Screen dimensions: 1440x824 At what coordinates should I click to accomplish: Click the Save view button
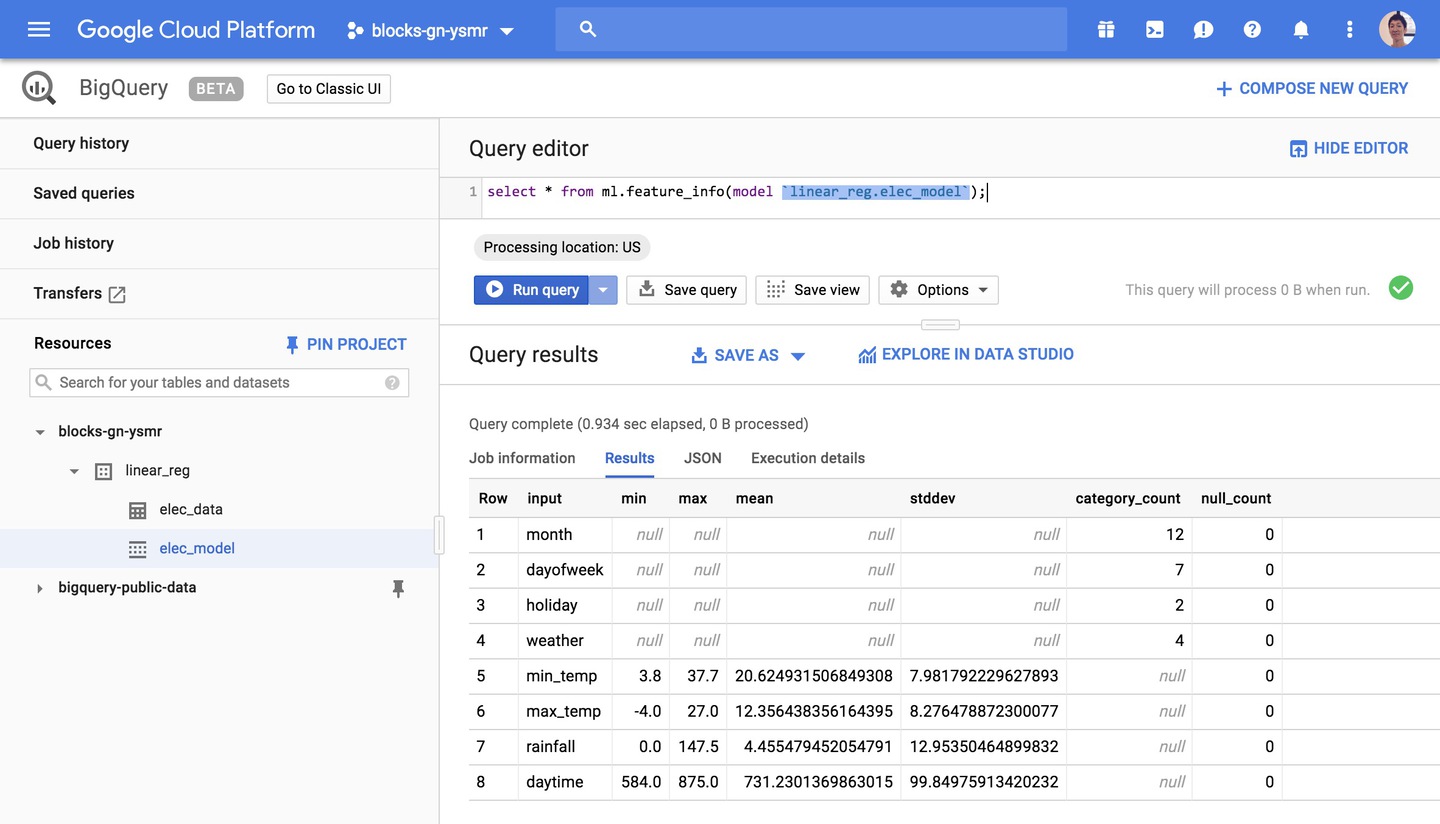pyautogui.click(x=813, y=290)
